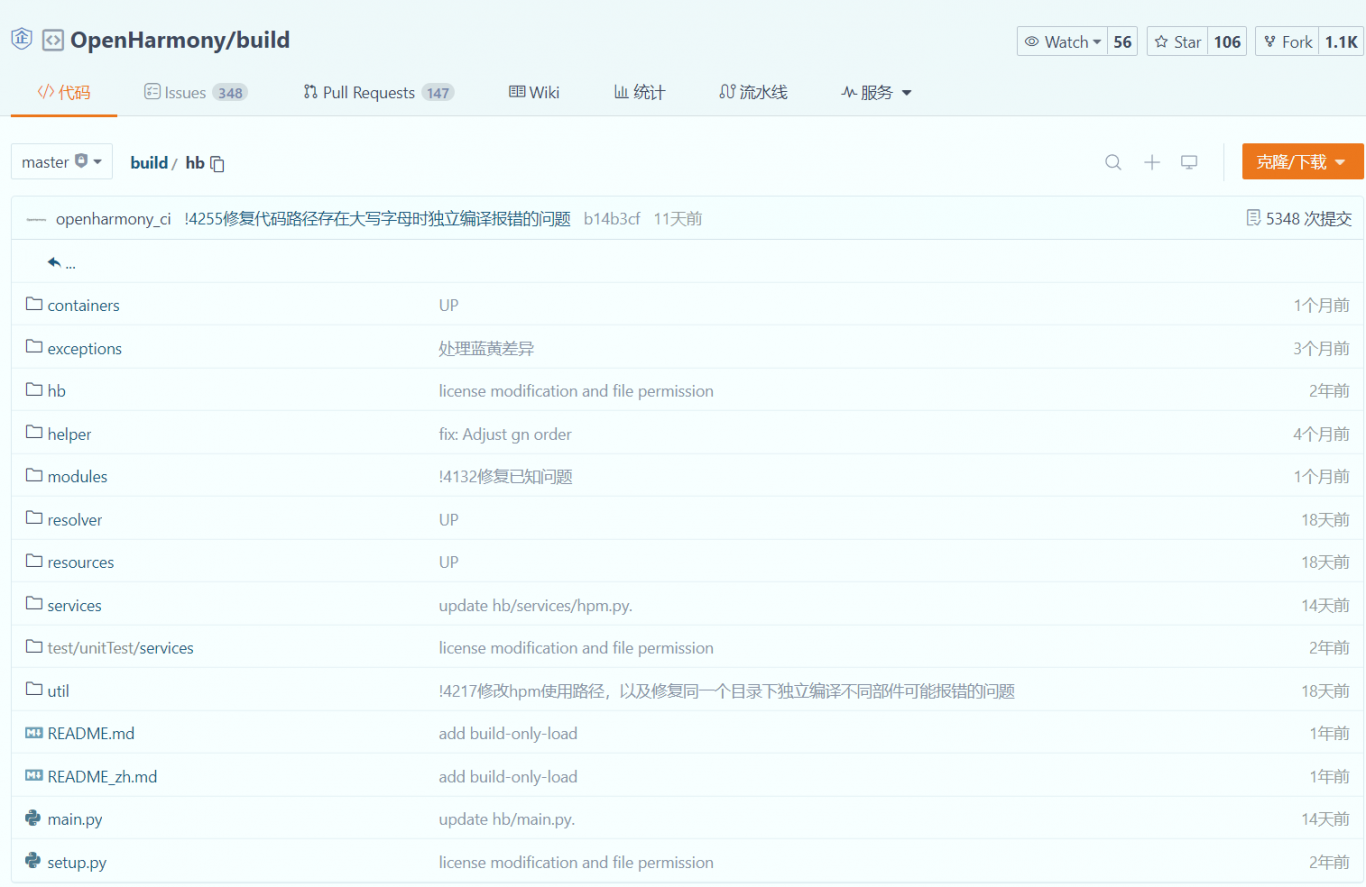
Task: Expand the Watch dropdown
Action: [x=1063, y=42]
